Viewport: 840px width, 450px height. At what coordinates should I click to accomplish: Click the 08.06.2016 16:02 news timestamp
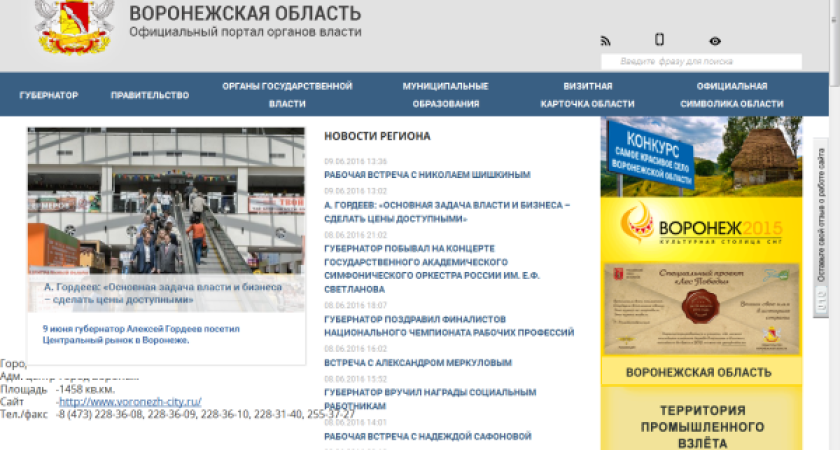(x=355, y=349)
